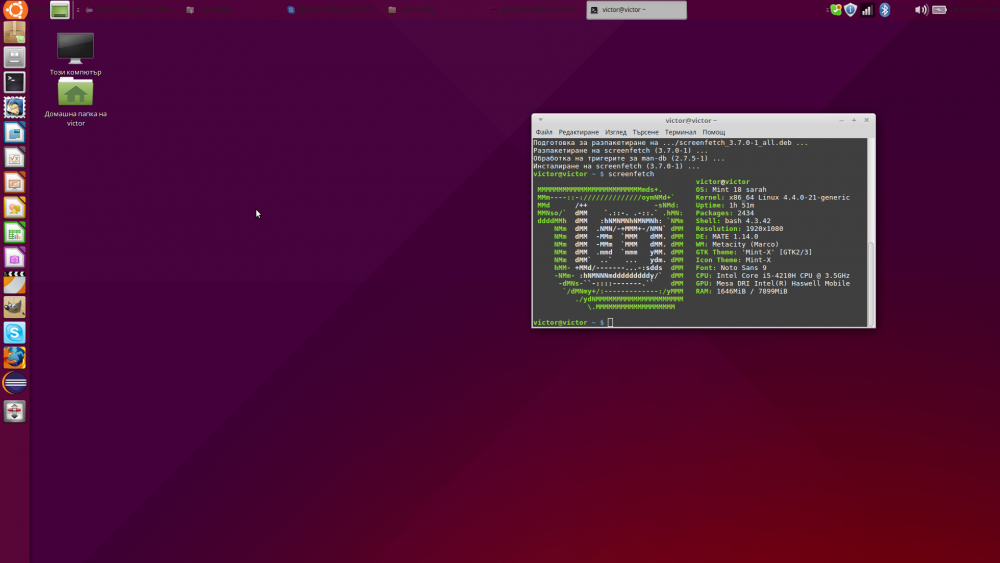Viewport: 1000px width, 563px height.
Task: Close the terminal window
Action: (867, 120)
